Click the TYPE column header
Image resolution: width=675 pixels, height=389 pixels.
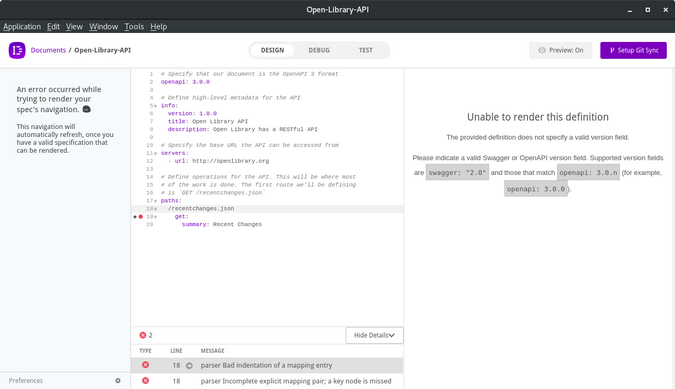[145, 351]
